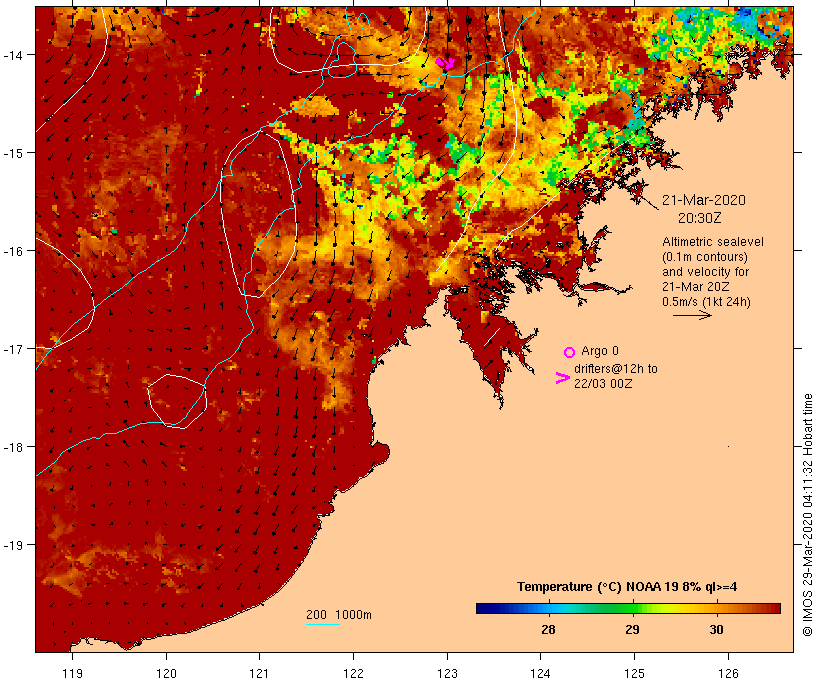
Task: Click the longitude label '124'
Action: coord(541,673)
